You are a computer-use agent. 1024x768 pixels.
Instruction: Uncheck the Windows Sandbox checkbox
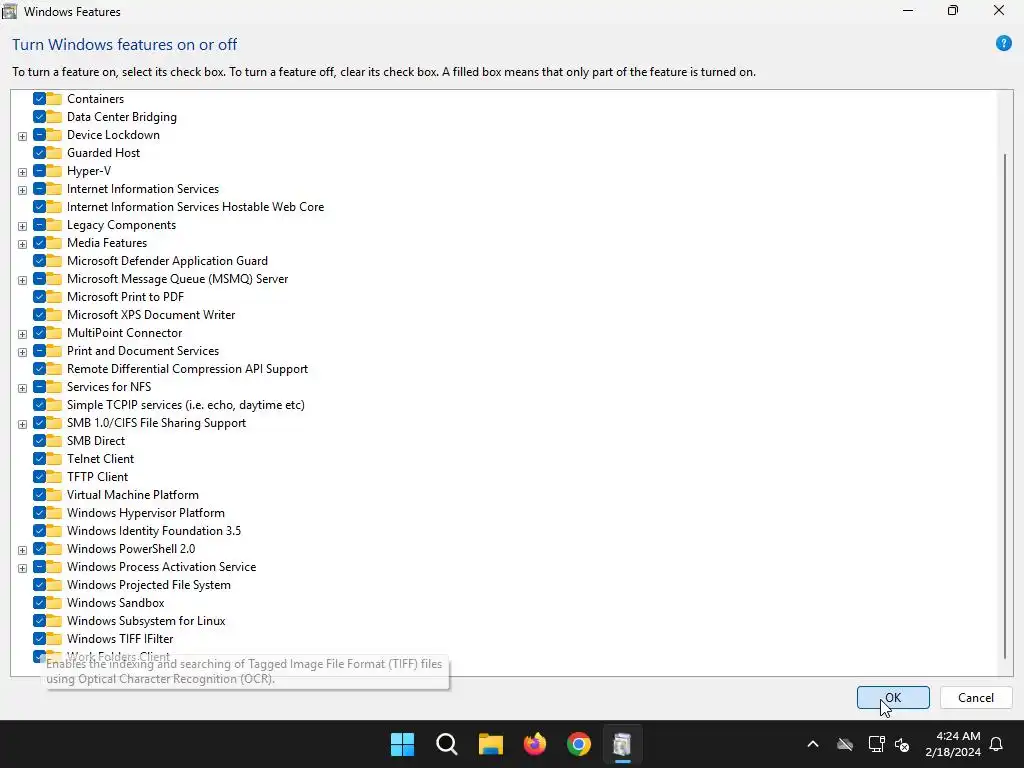[x=39, y=603]
